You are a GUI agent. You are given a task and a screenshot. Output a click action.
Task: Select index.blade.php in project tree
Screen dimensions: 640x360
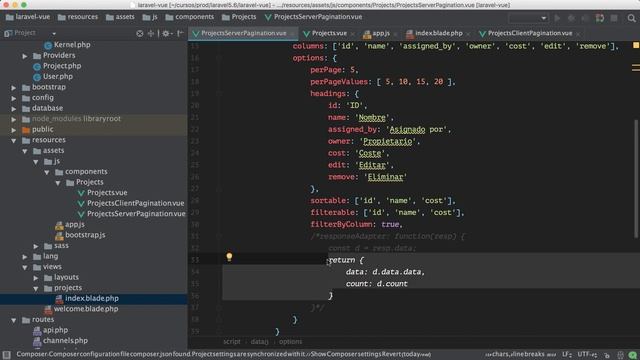(x=91, y=298)
